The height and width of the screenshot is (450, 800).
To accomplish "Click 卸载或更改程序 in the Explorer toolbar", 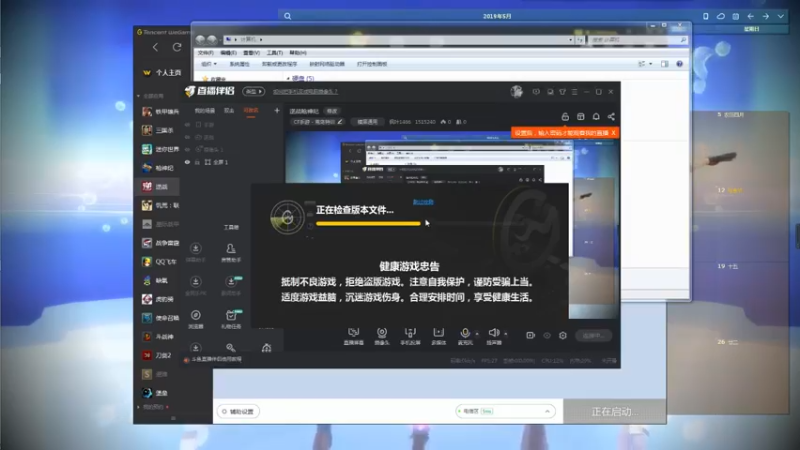I will coord(279,64).
